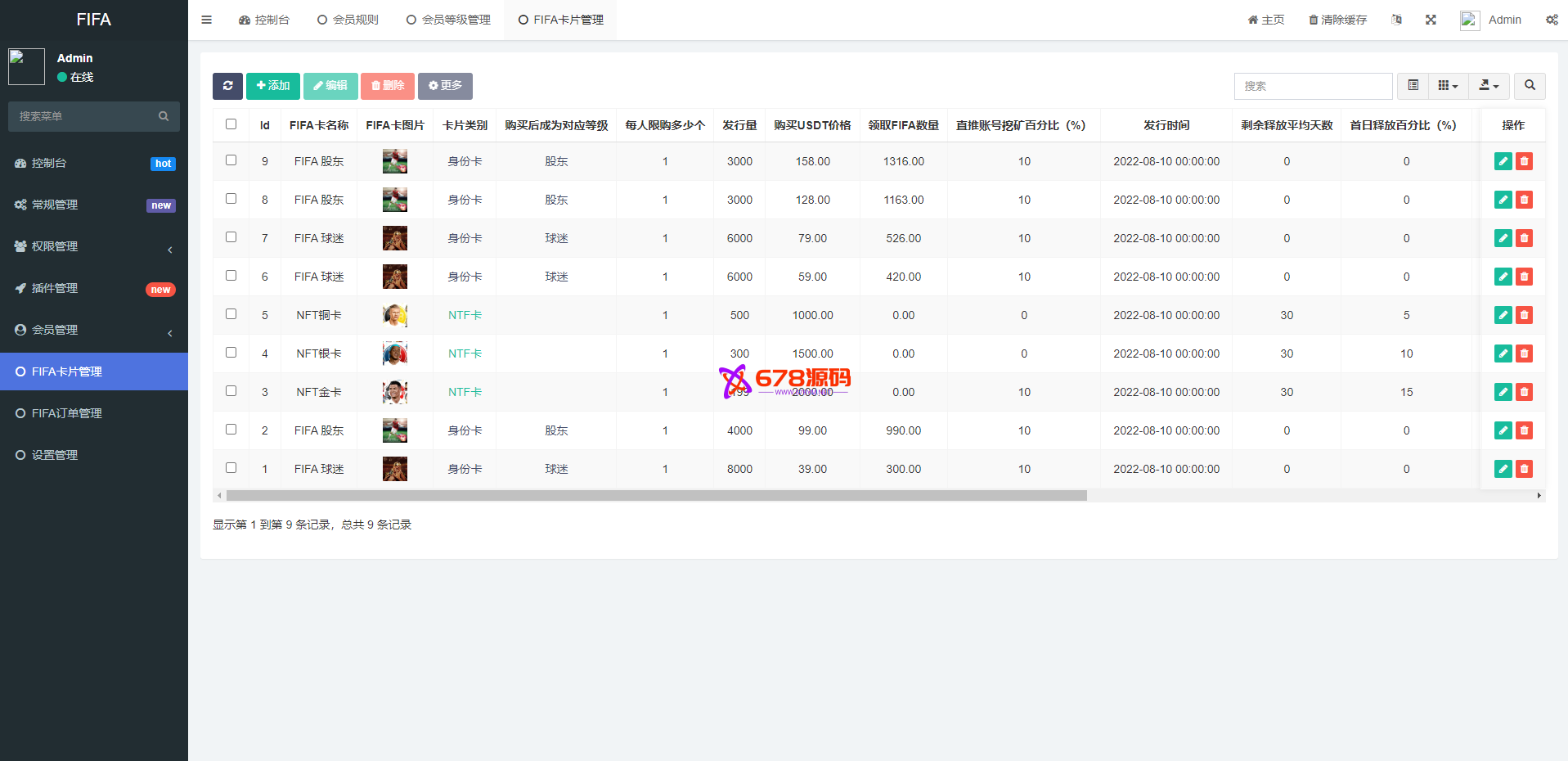
Task: Delete the NFT铜卡 row with trash icon
Action: (1524, 315)
